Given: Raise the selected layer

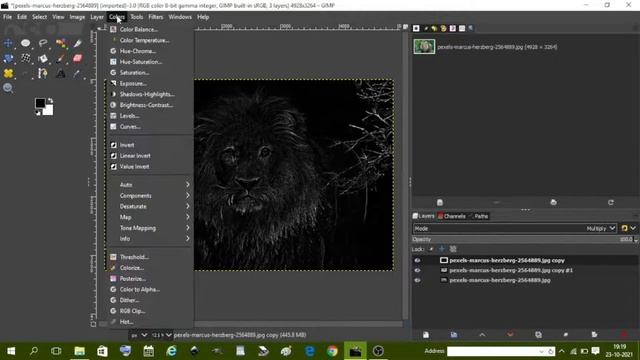Looking at the screenshot, I should tap(482, 335).
